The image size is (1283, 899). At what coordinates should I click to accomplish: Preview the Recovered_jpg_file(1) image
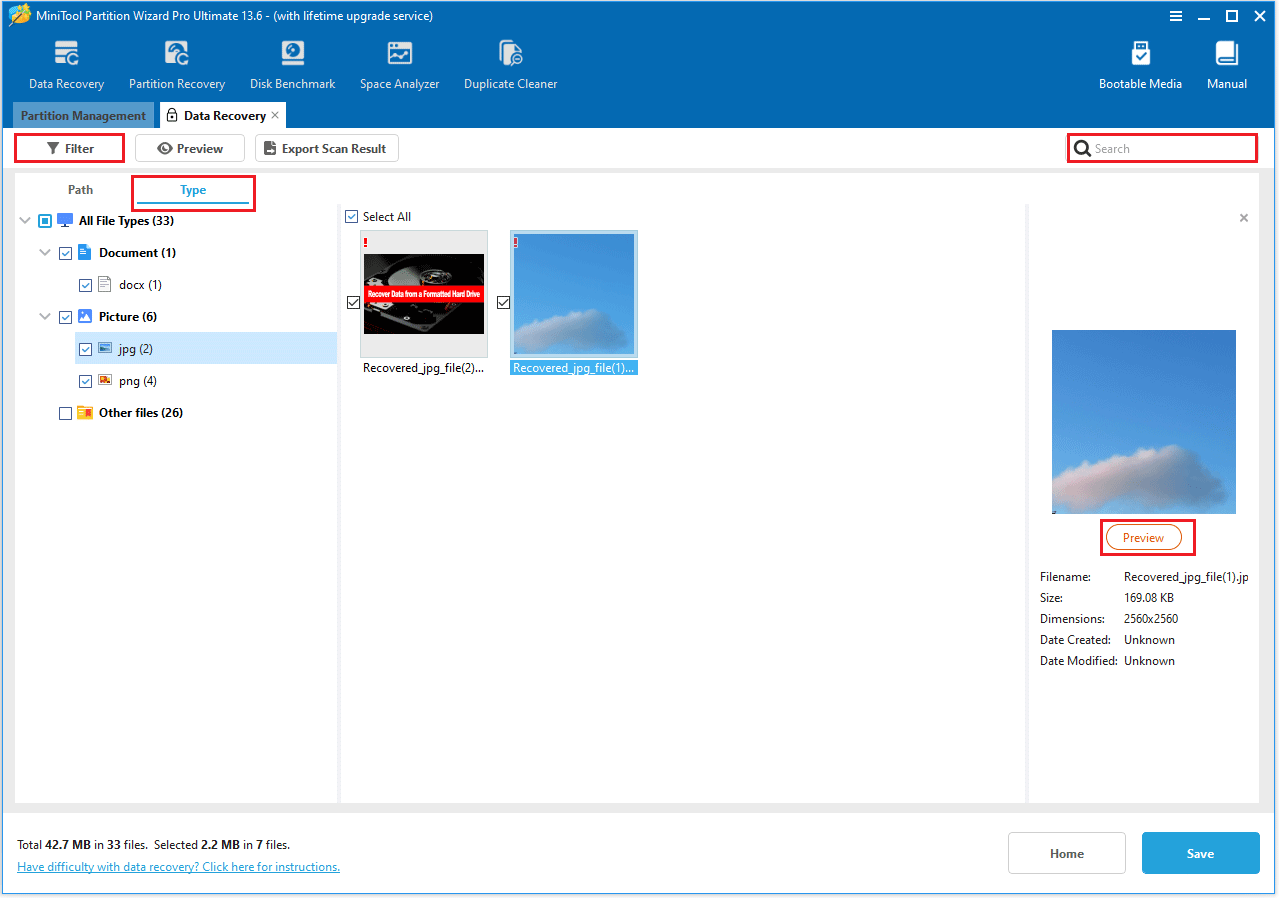point(1146,537)
